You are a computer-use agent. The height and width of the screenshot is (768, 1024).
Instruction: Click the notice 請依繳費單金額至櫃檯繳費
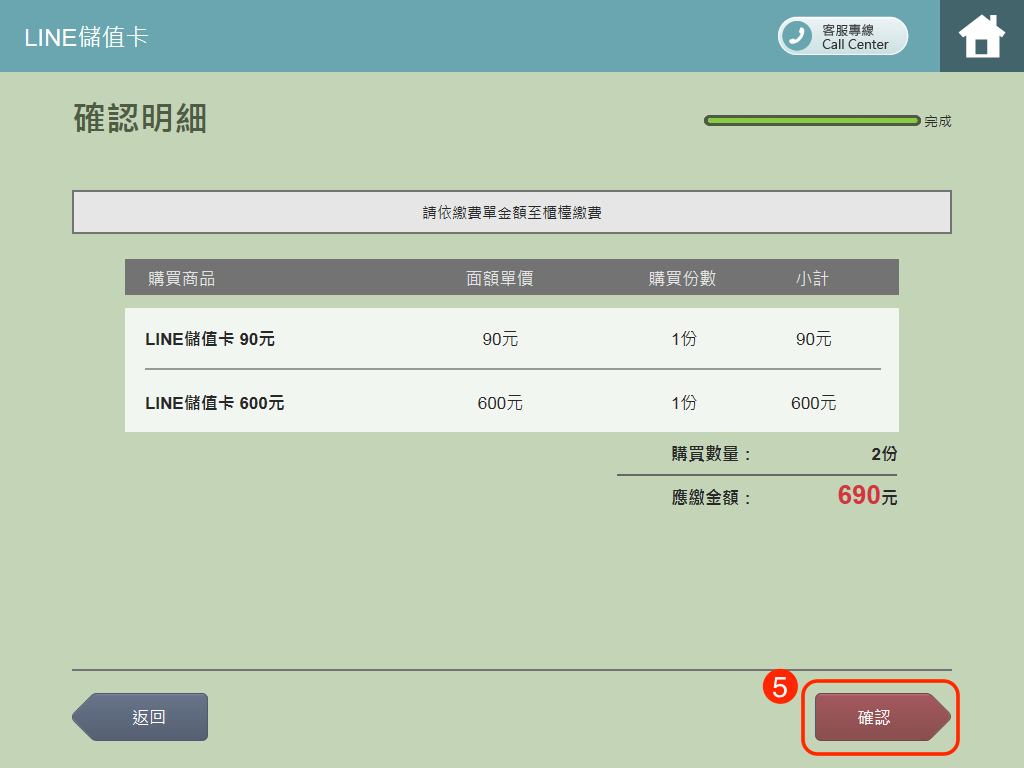[x=511, y=212]
